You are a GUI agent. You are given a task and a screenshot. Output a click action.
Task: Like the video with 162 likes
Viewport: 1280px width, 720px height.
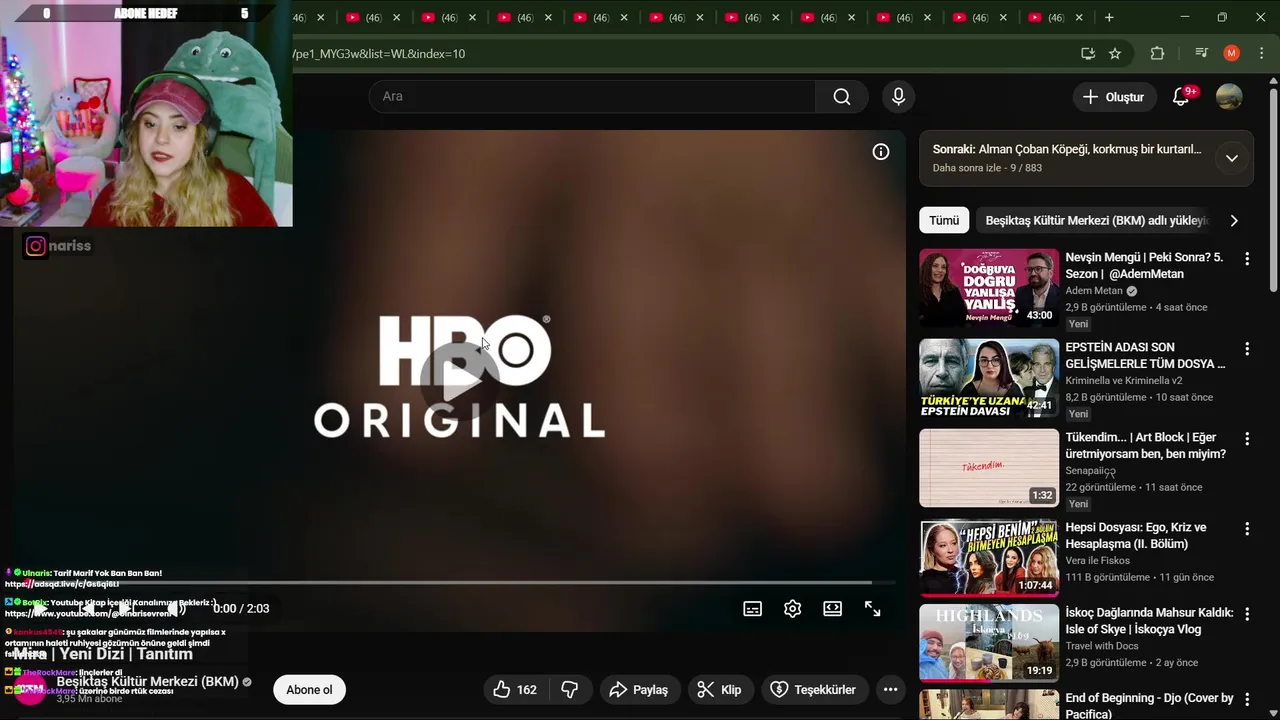(x=516, y=689)
